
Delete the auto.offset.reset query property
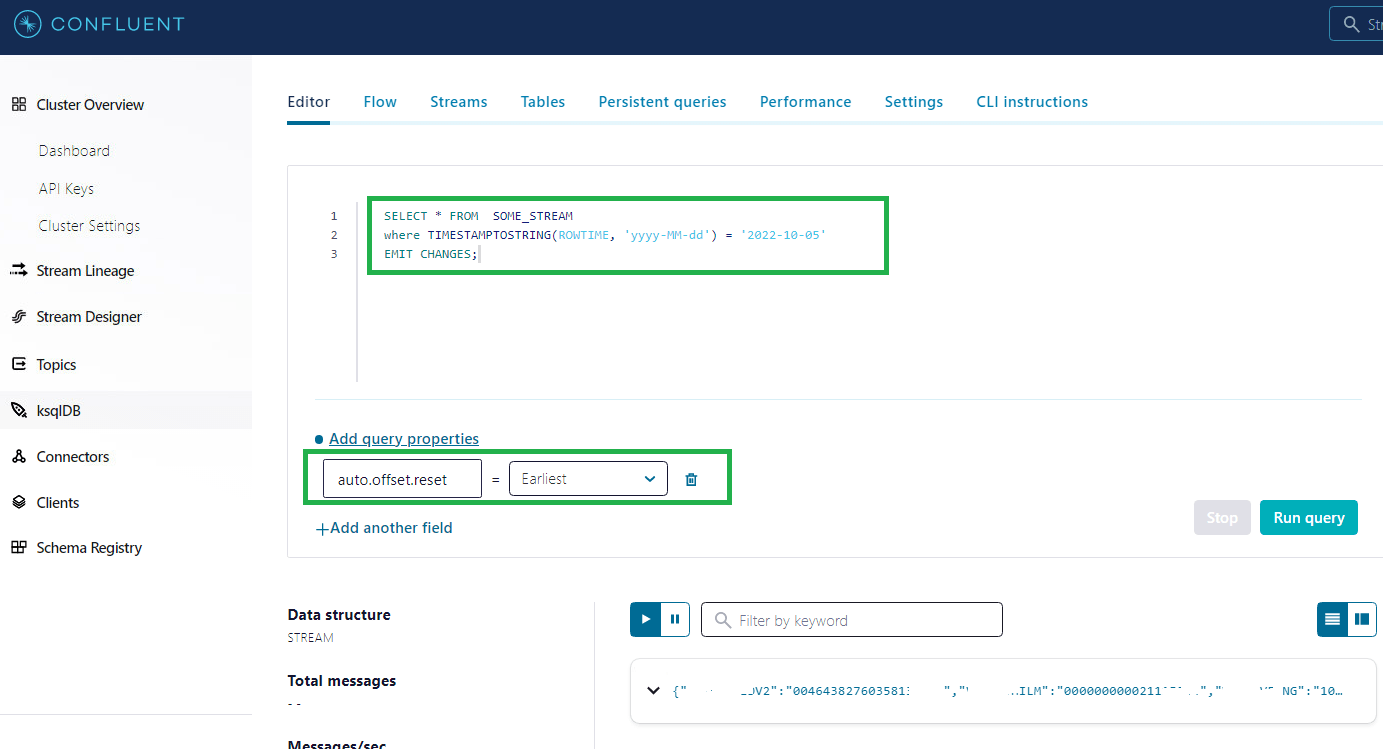click(x=691, y=478)
